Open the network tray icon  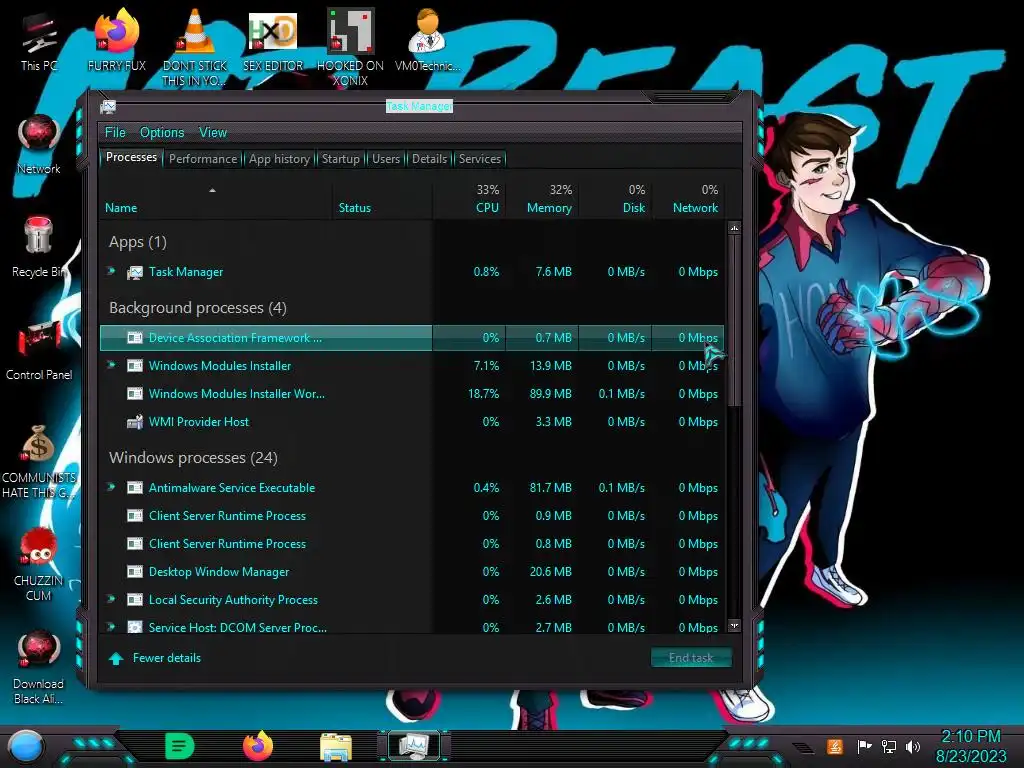click(889, 746)
